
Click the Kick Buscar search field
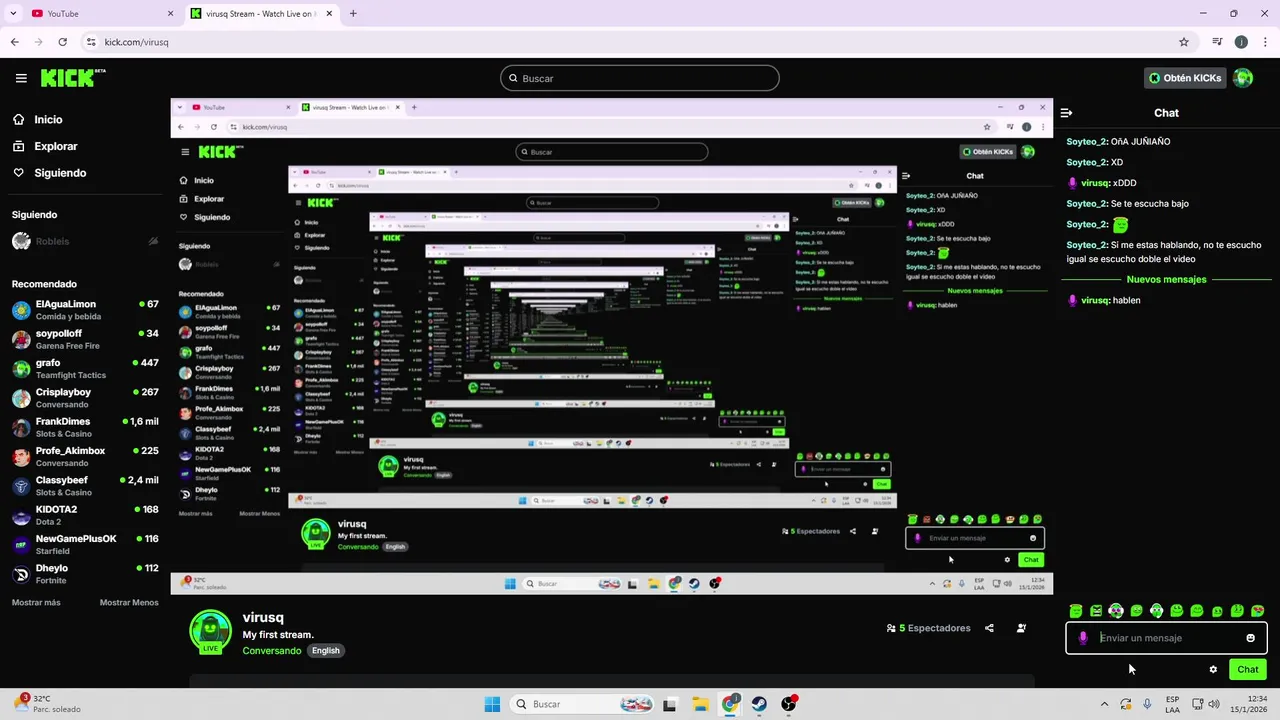[640, 78]
